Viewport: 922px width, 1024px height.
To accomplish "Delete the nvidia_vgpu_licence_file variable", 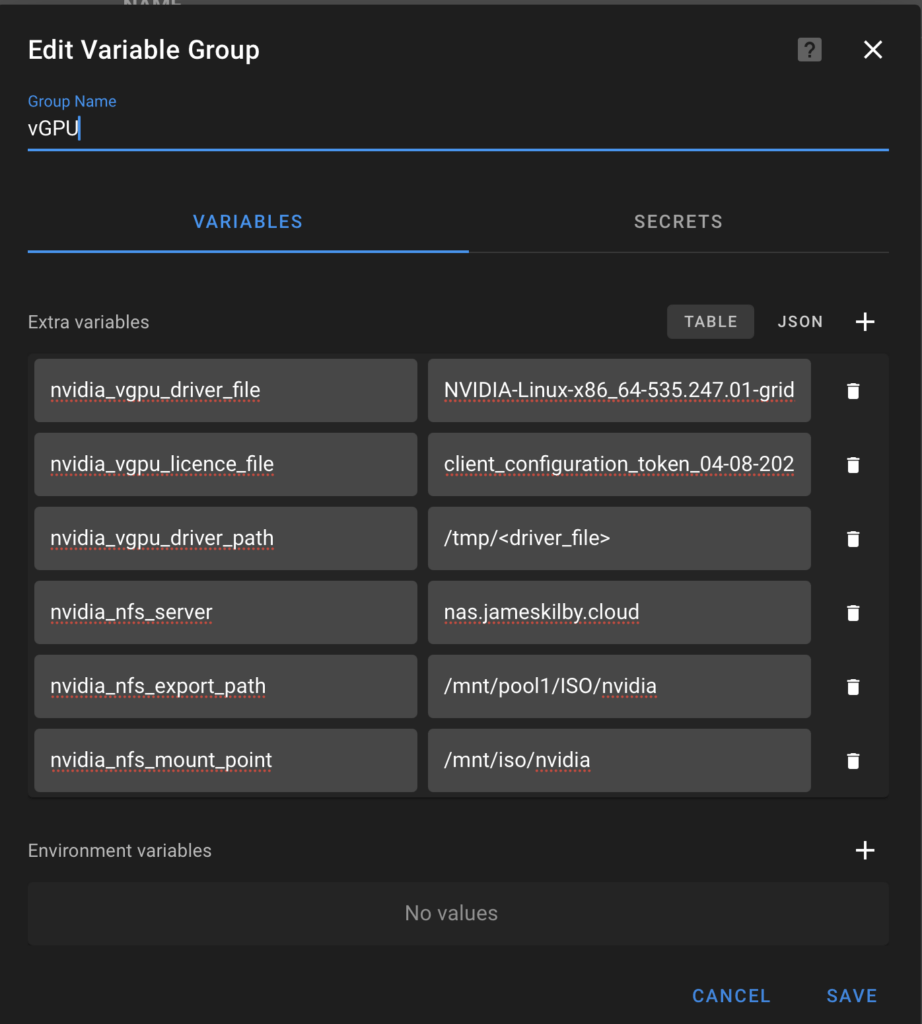I will (852, 464).
